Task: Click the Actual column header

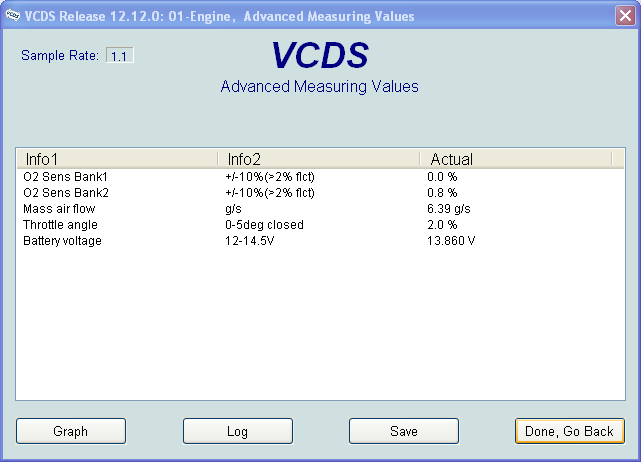Action: (x=516, y=159)
